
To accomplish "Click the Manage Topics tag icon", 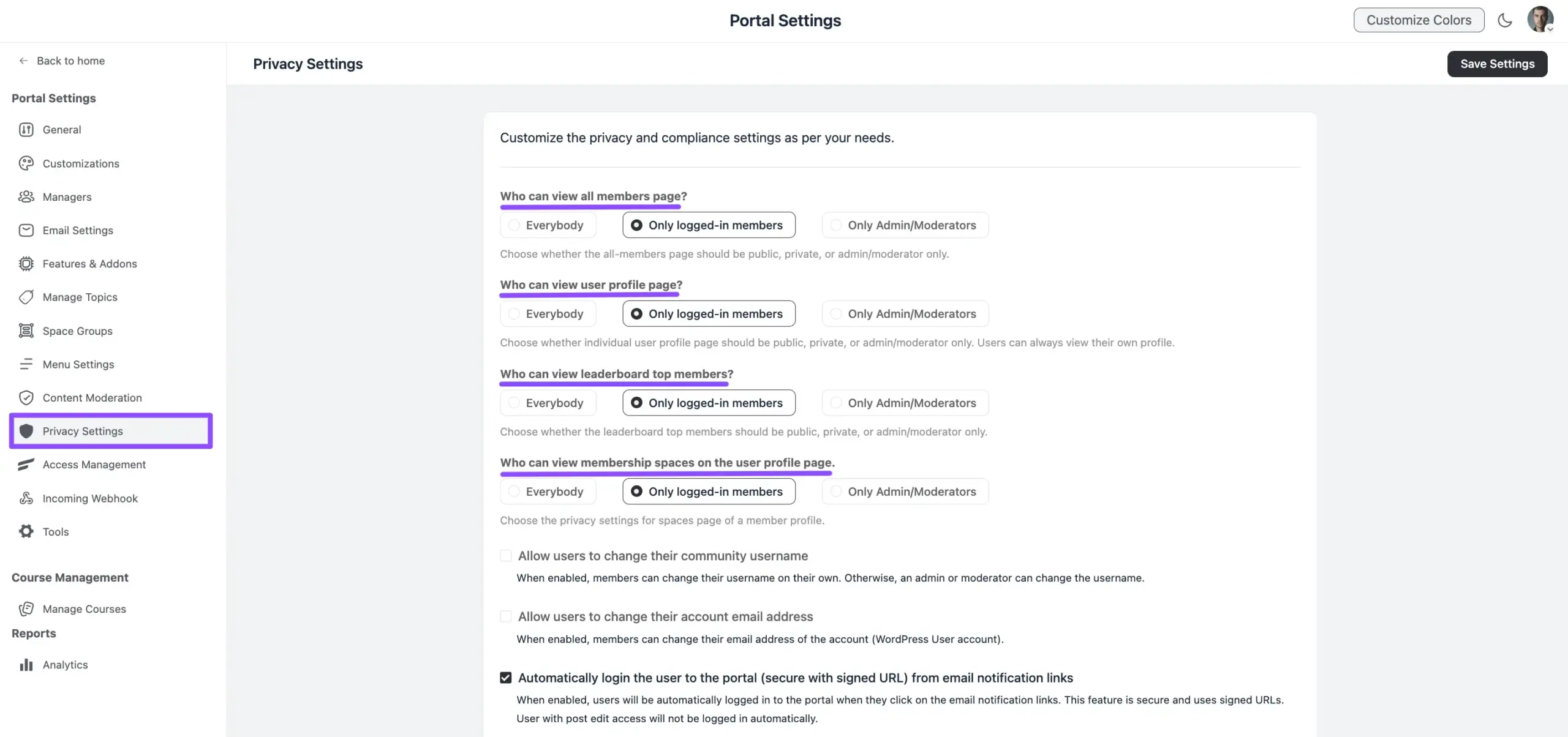I will pyautogui.click(x=26, y=297).
